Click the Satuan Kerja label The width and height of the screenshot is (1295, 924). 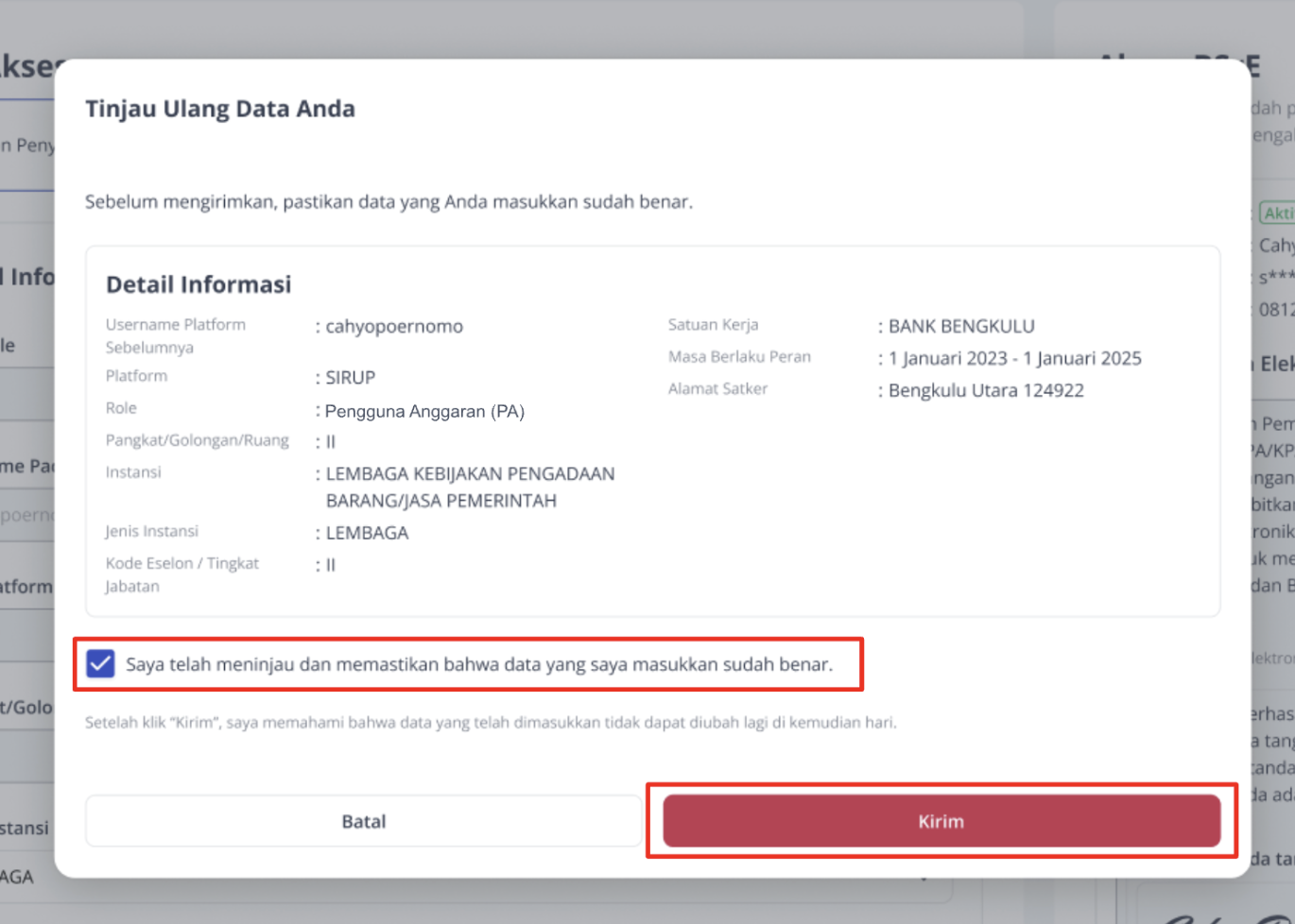713,324
